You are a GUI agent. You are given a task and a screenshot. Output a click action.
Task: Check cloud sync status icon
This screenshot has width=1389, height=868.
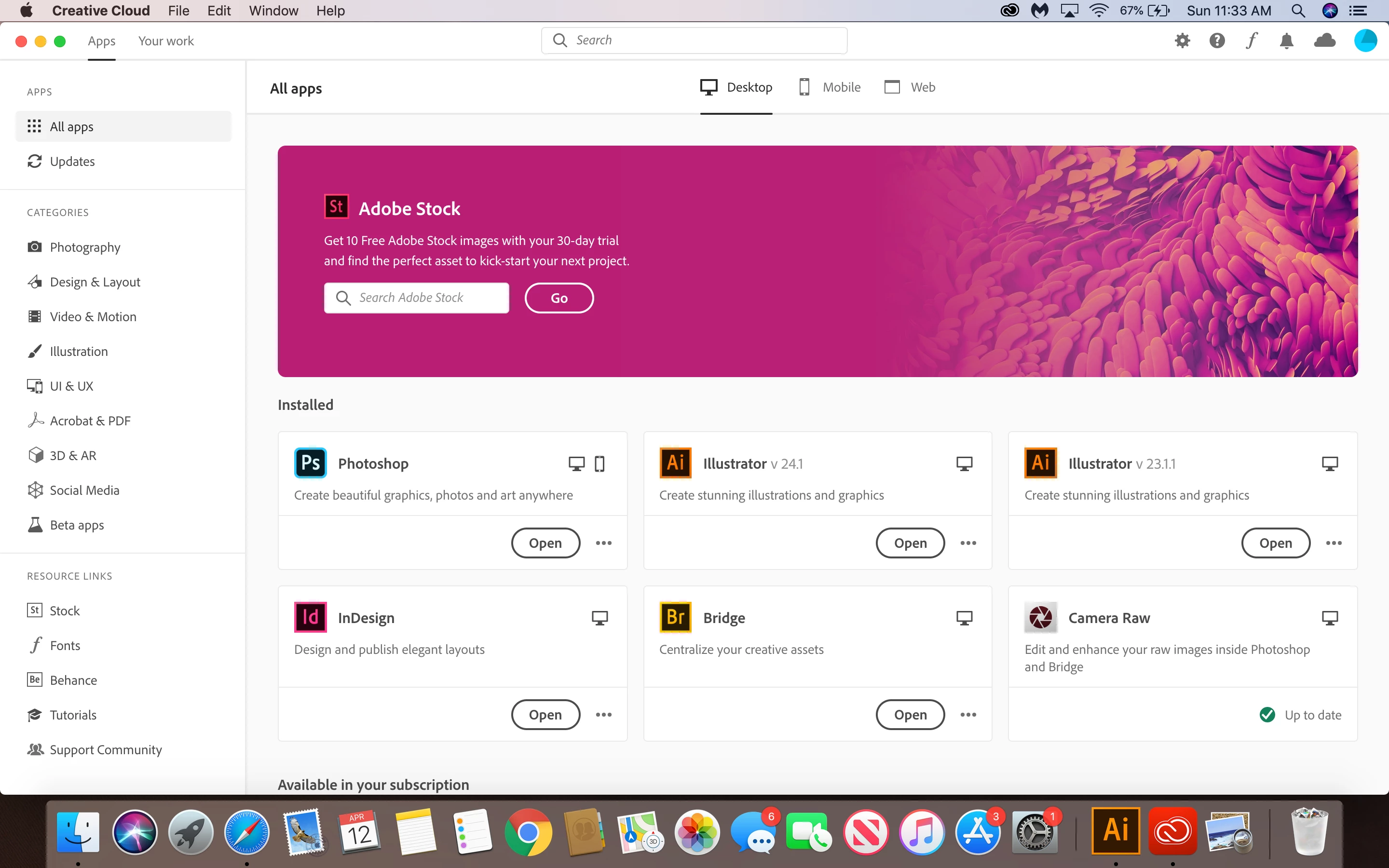tap(1325, 41)
